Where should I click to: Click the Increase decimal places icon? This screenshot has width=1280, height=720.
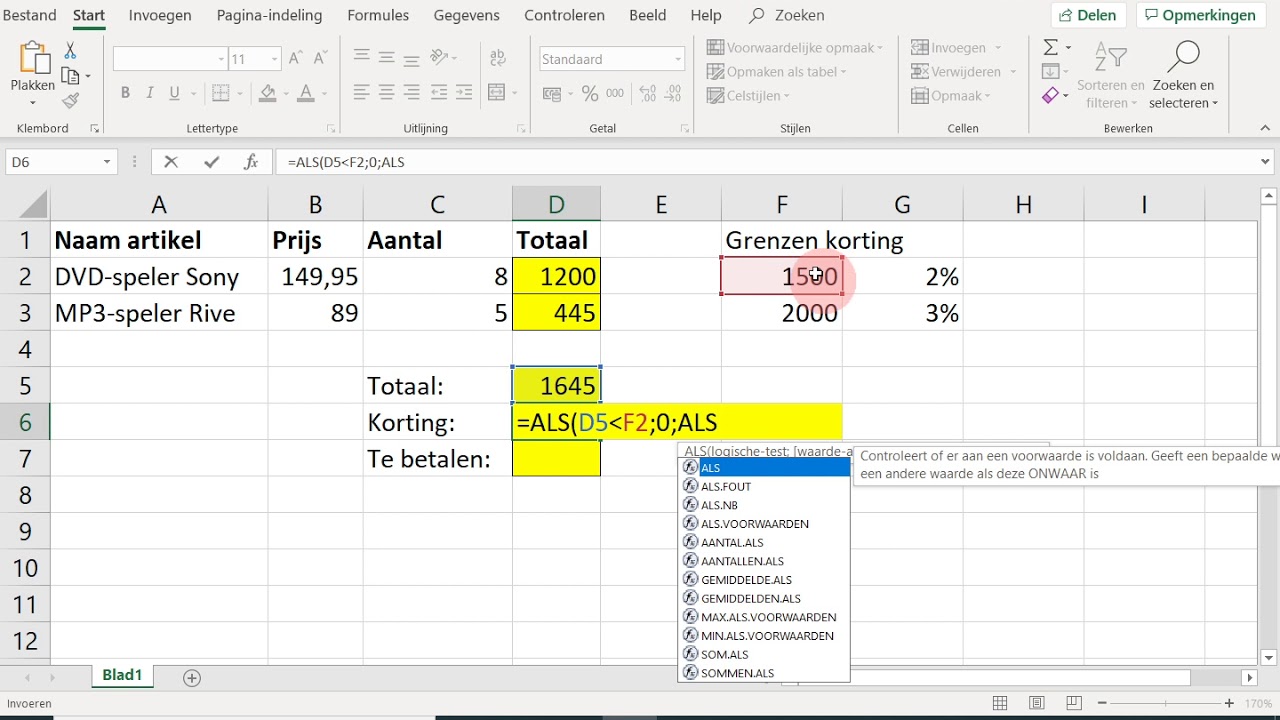[648, 93]
